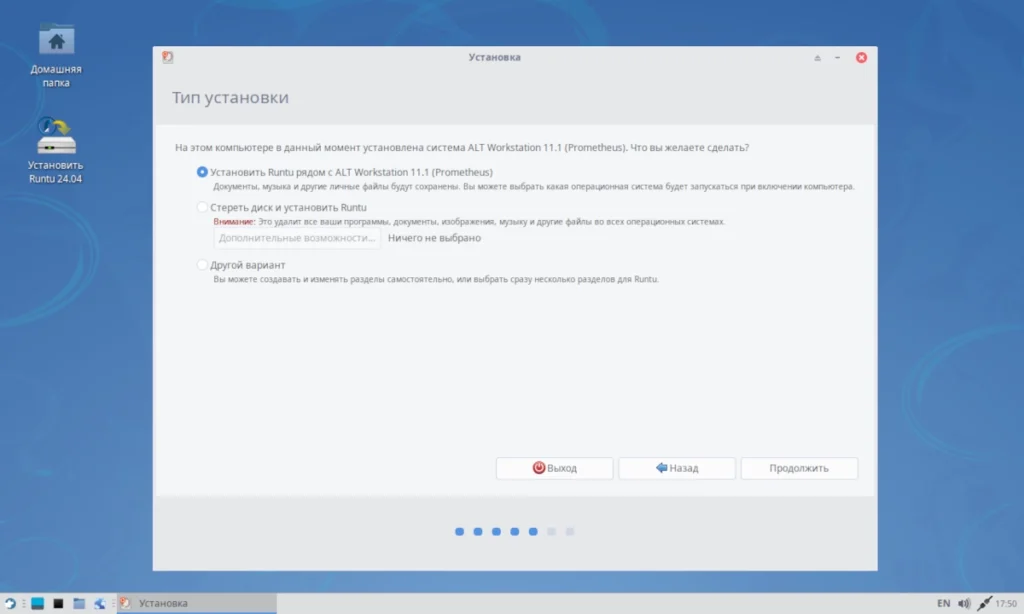
Task: Open Дополнительные возможности options
Action: pyautogui.click(x=297, y=238)
